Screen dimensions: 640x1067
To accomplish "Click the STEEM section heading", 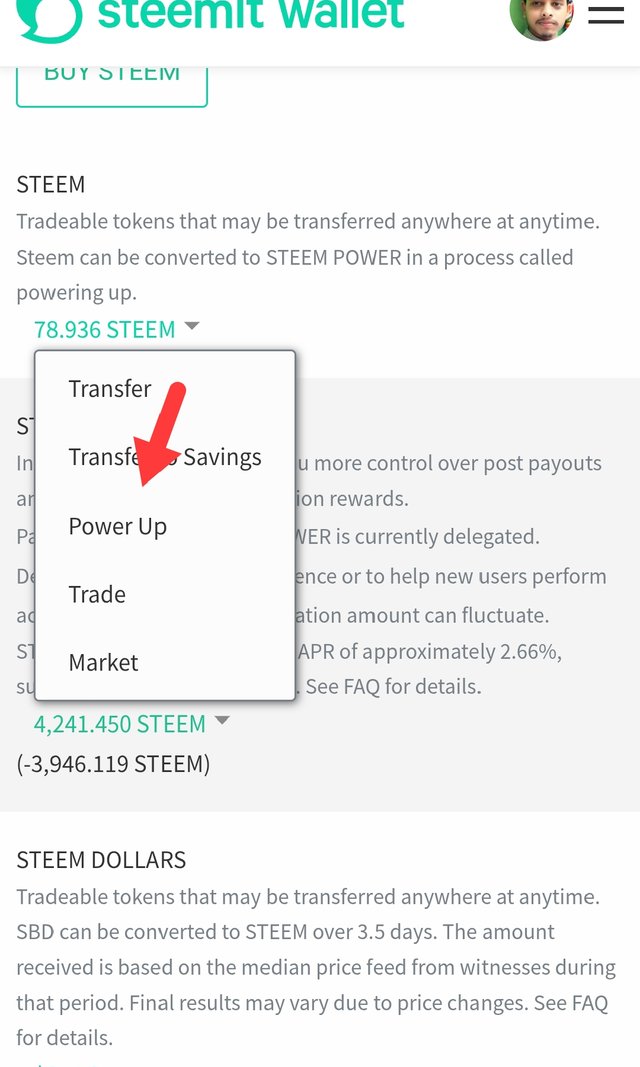I will 51,185.
